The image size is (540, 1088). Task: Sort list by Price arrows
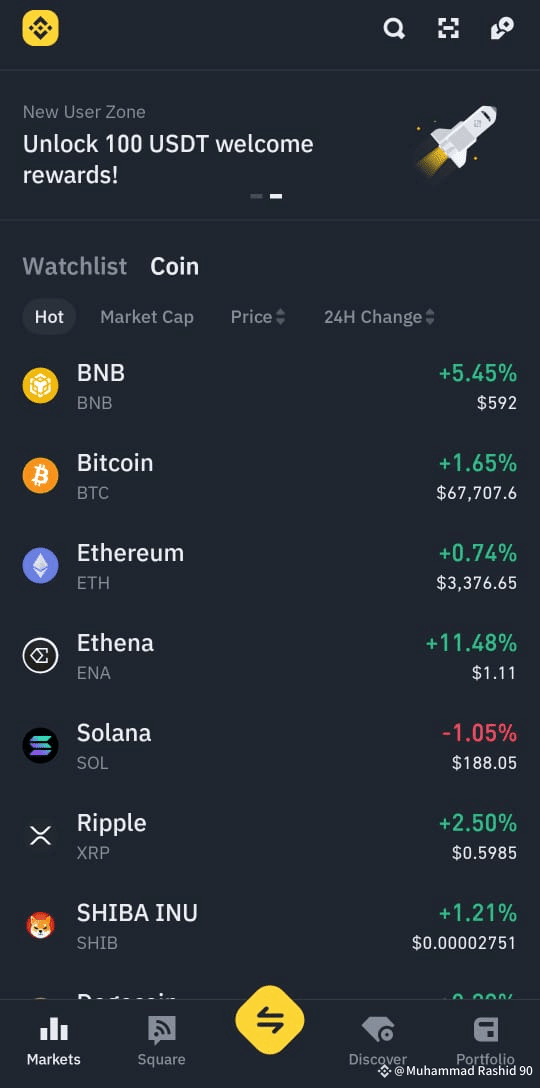[280, 317]
